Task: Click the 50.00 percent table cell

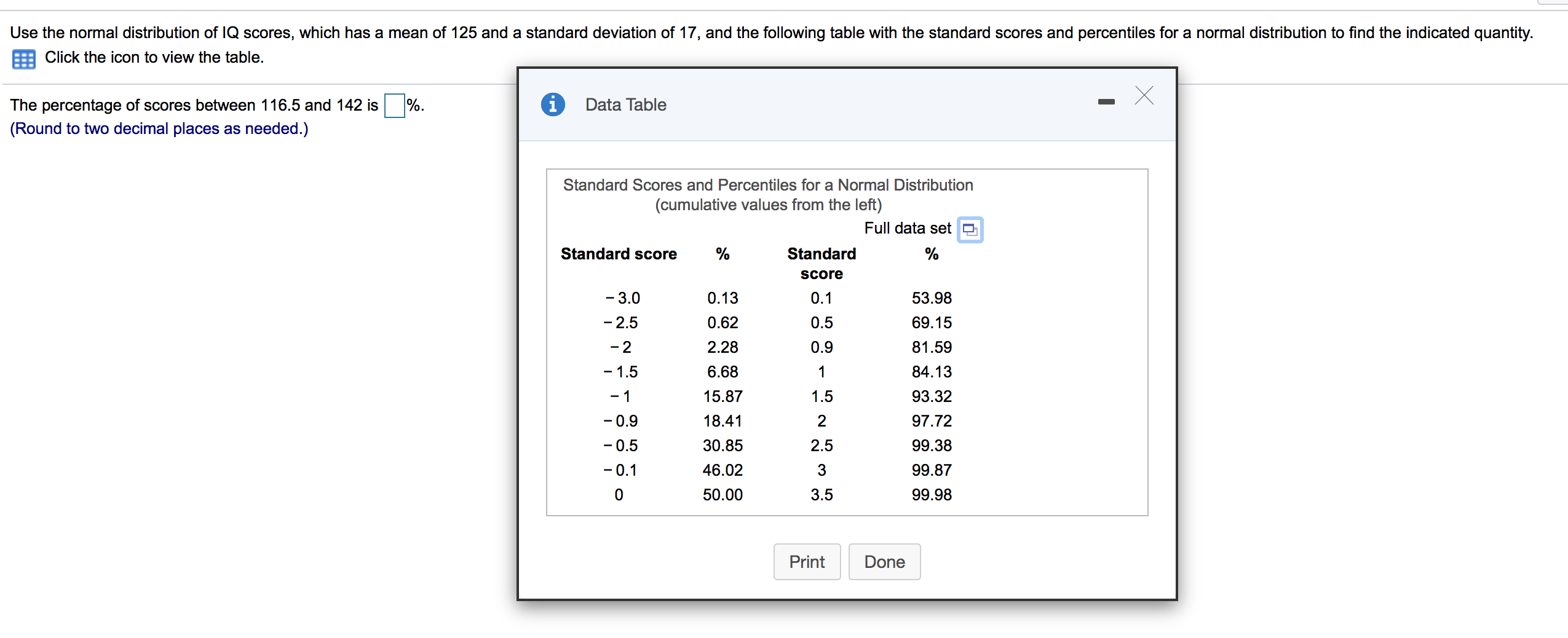Action: click(723, 495)
